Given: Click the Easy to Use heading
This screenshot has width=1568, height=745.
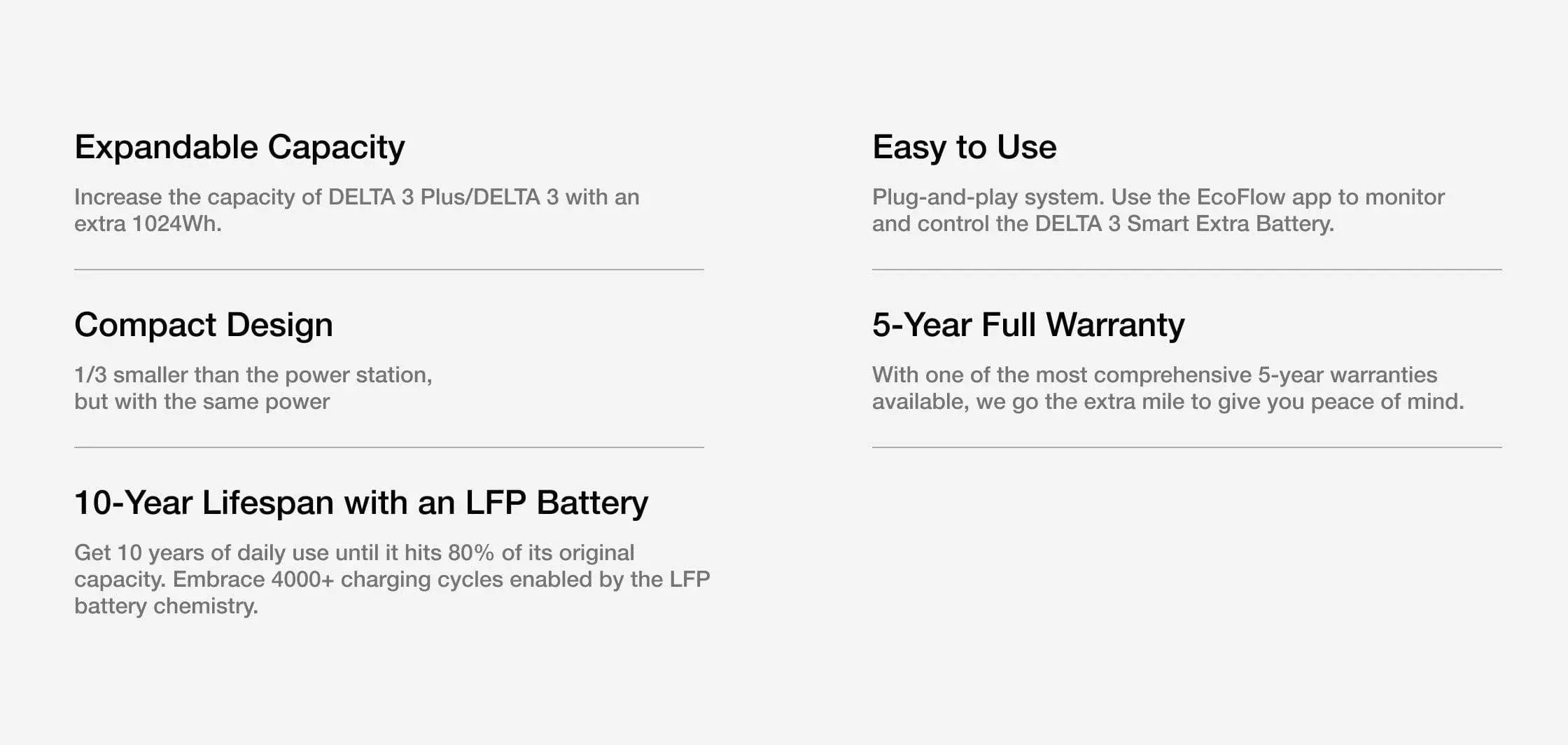Looking at the screenshot, I should click(x=964, y=147).
